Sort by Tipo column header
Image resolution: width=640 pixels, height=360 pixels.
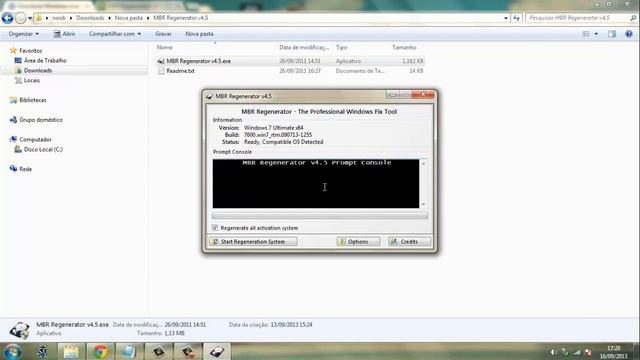click(x=341, y=47)
